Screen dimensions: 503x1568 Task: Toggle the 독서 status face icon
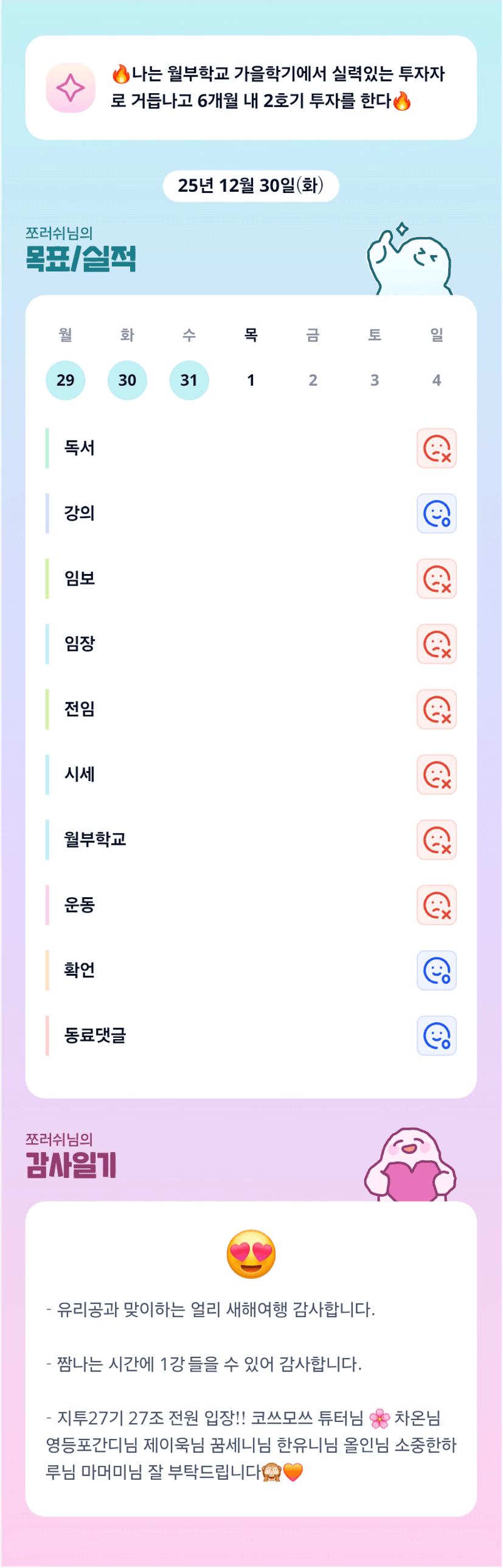click(x=436, y=449)
